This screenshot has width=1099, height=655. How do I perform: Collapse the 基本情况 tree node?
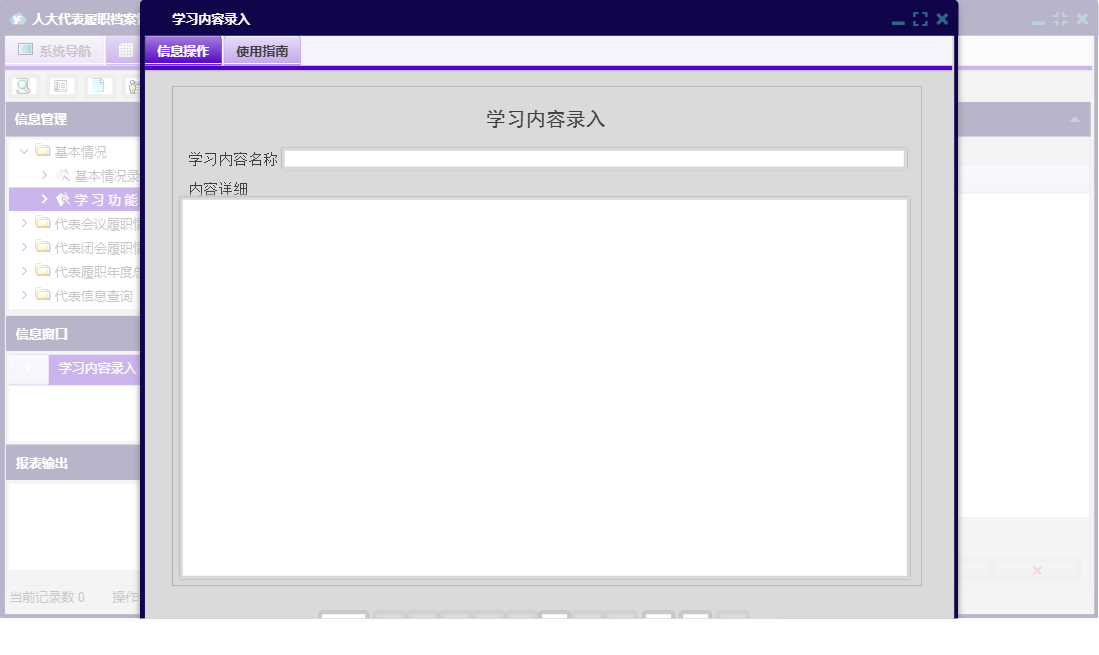(x=24, y=151)
